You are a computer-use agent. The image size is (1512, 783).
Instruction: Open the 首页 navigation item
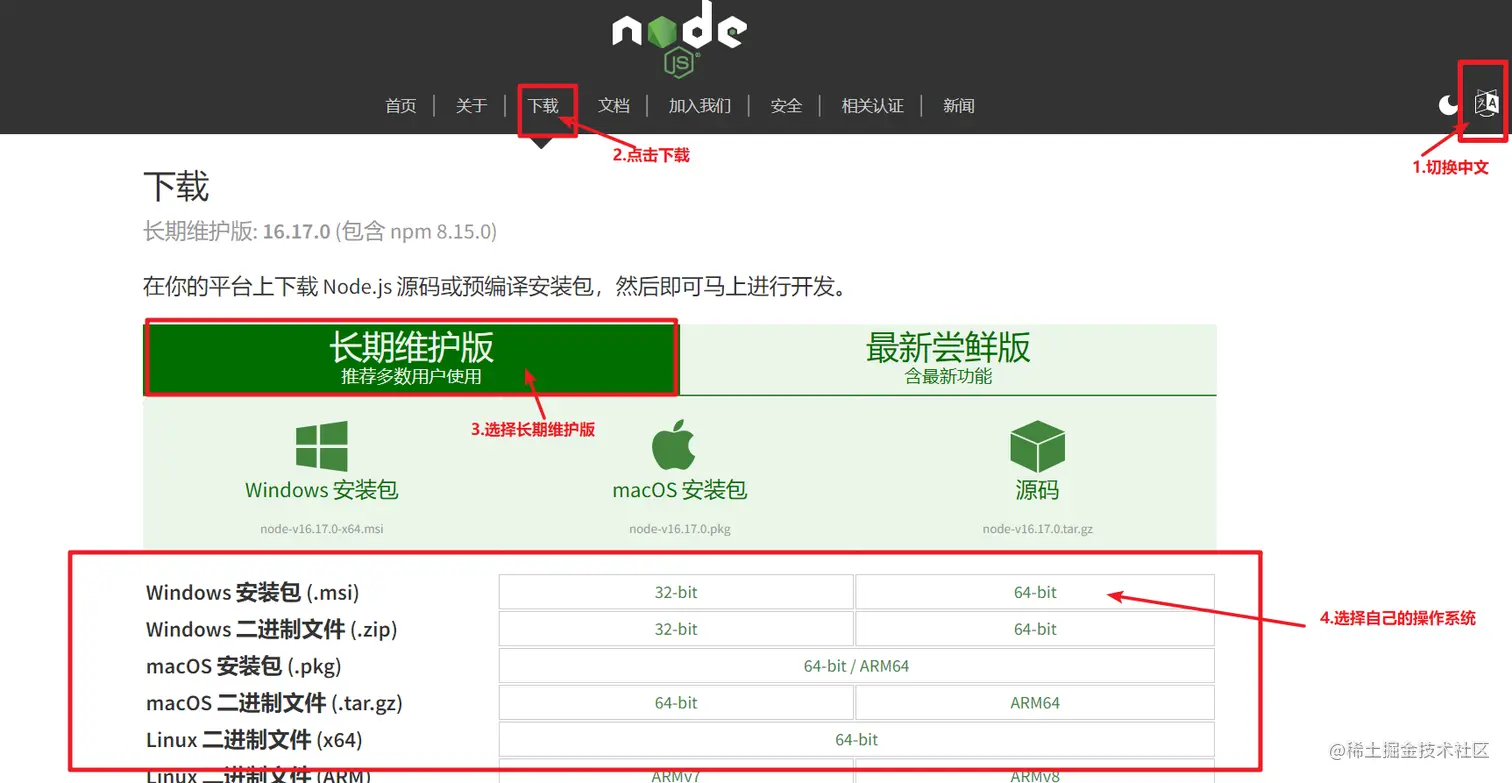click(401, 106)
